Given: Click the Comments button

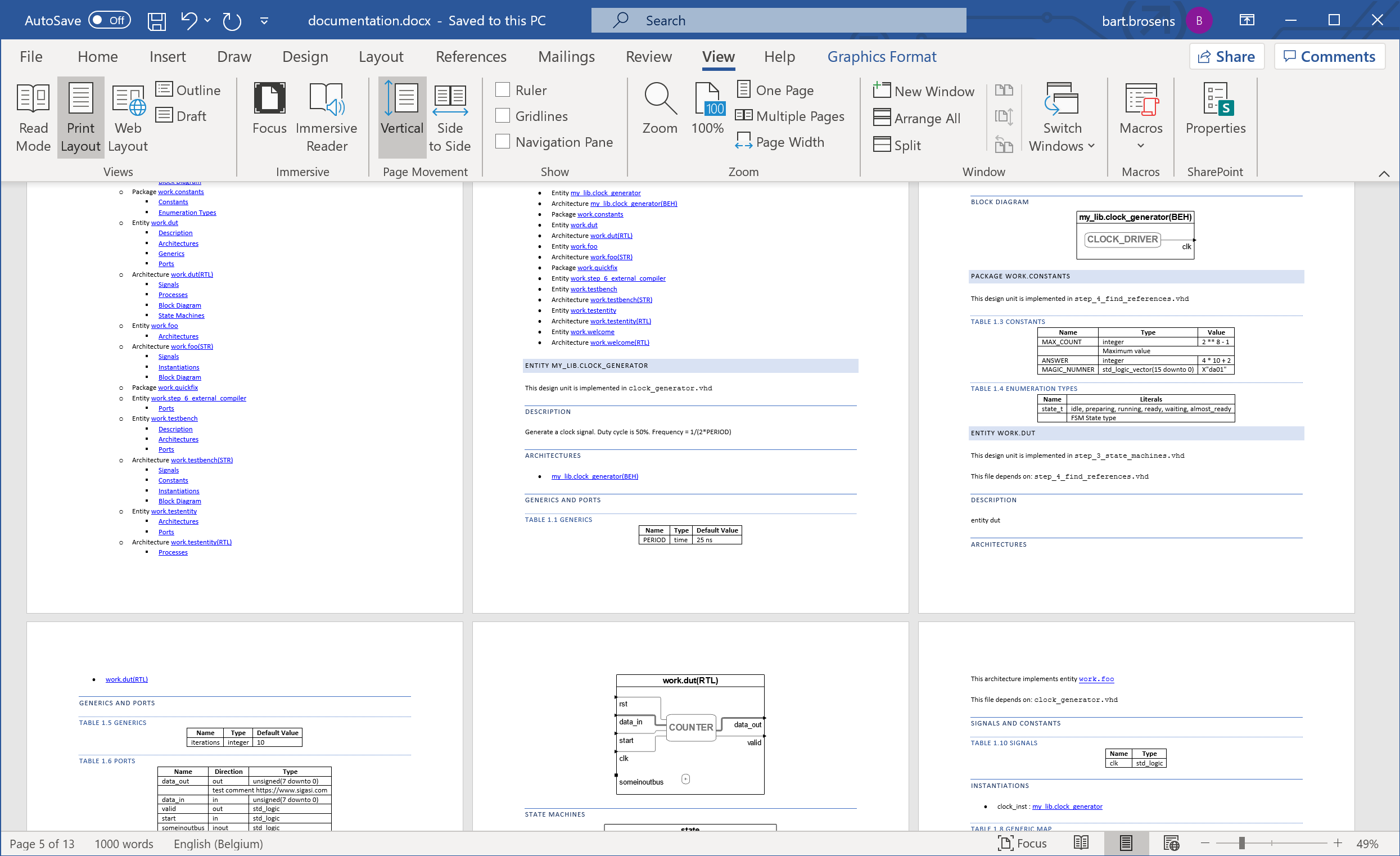Looking at the screenshot, I should coord(1330,57).
